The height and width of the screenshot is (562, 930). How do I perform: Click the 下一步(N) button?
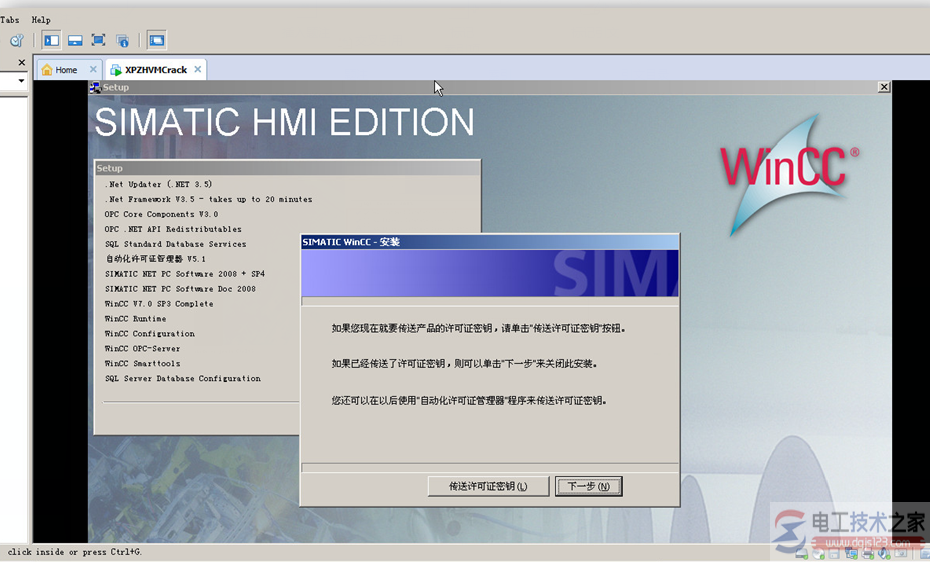coord(588,486)
